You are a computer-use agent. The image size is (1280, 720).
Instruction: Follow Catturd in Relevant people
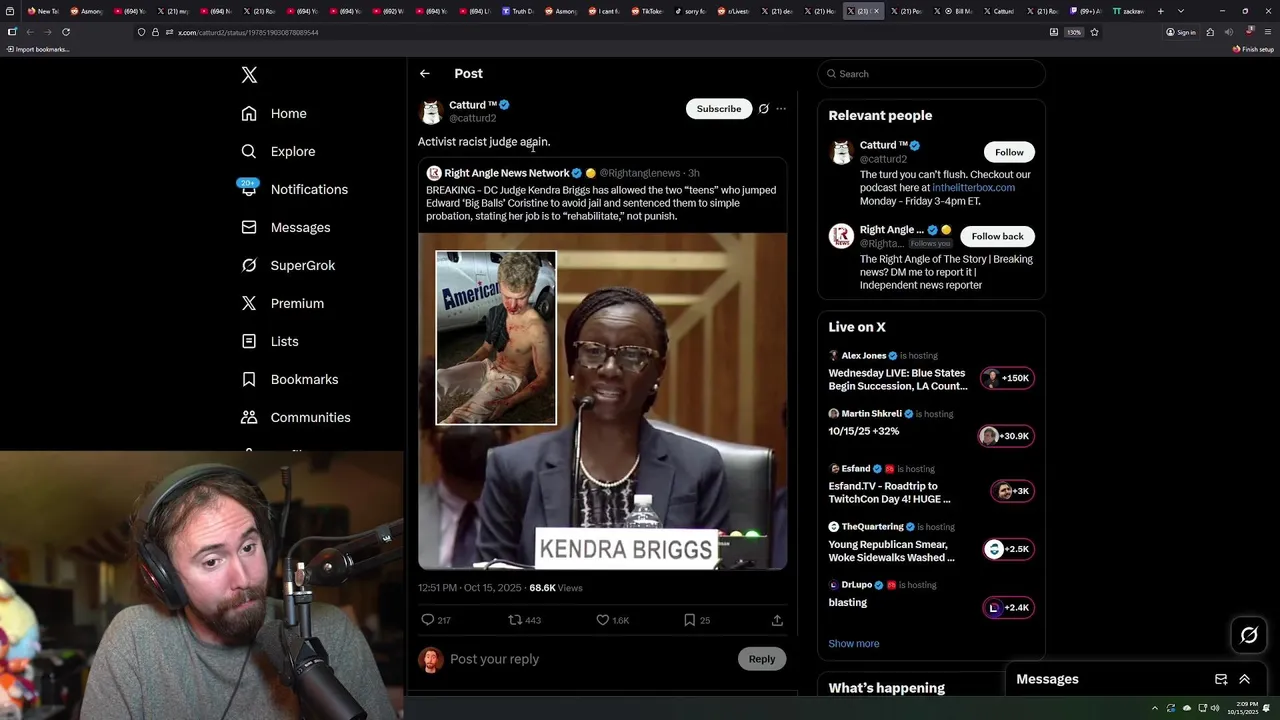[x=1009, y=152]
